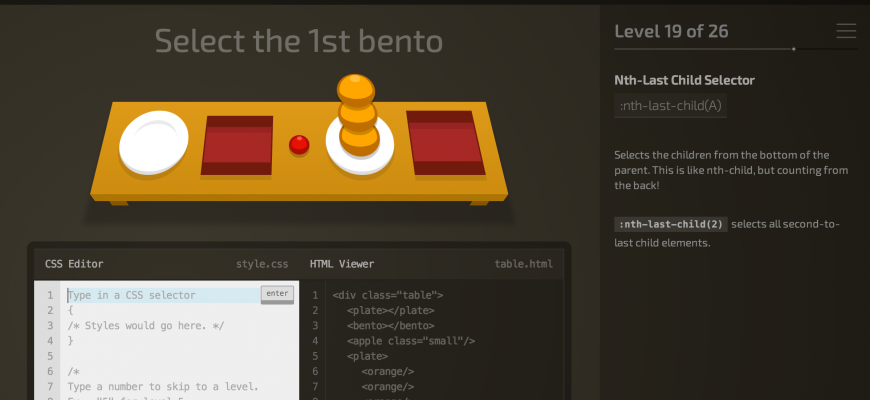This screenshot has width=870, height=400.
Task: Select the <bento></bento> line in HTML Viewer
Action: point(391,325)
